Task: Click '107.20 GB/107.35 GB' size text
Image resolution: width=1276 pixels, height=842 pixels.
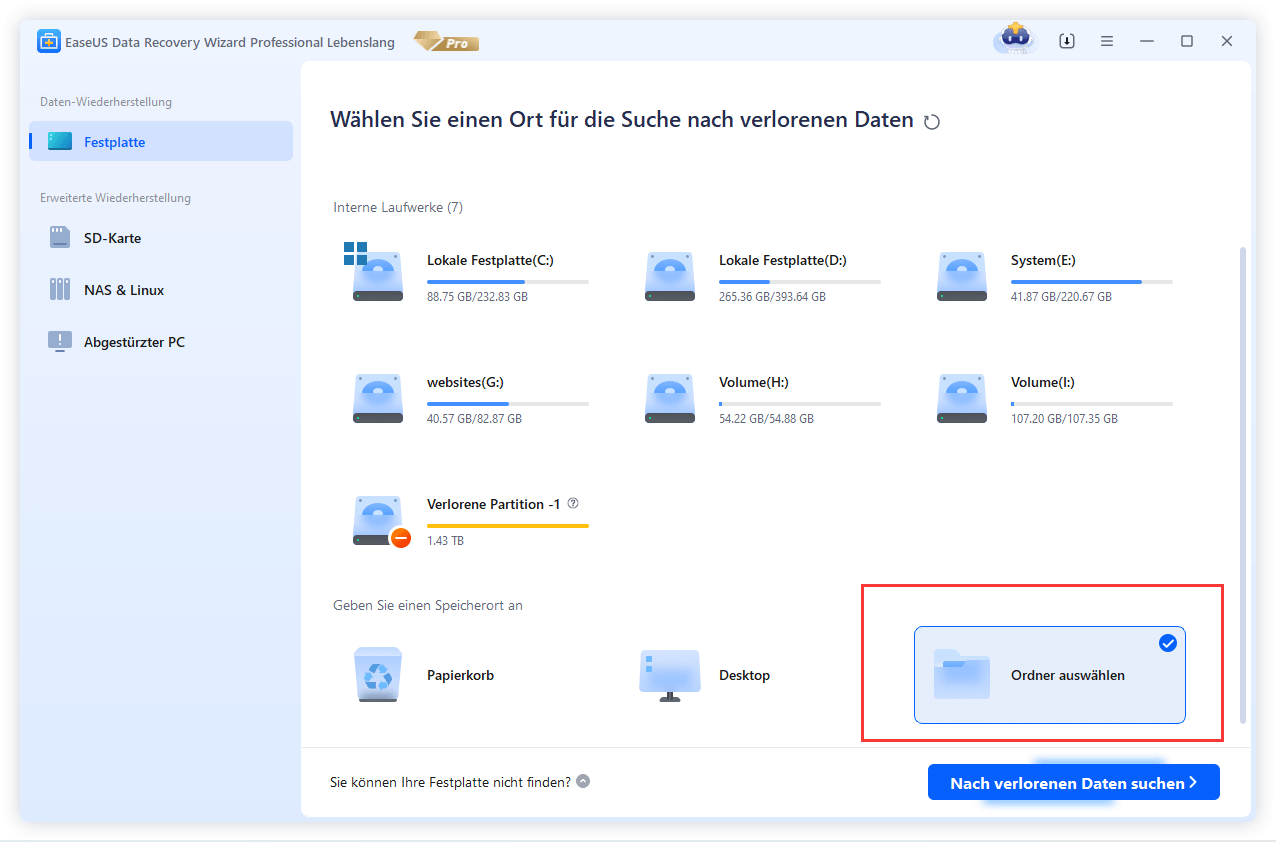Action: click(x=1064, y=419)
